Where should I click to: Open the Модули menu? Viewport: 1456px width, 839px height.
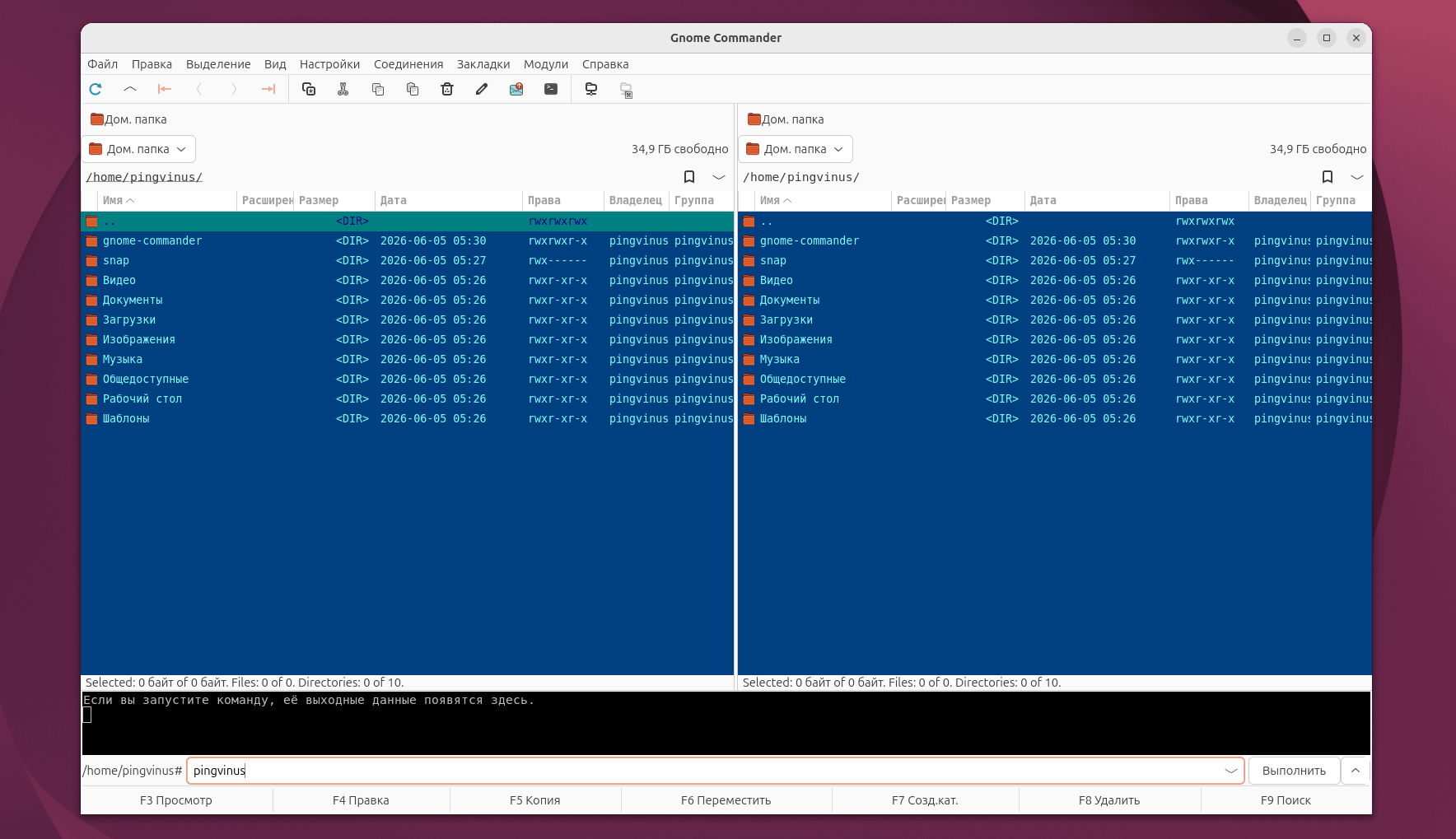[546, 64]
